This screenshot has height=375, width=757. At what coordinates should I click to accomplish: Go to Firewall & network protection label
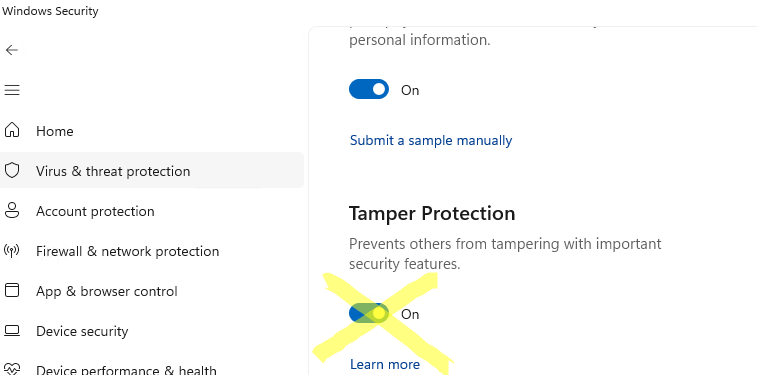[x=127, y=251]
